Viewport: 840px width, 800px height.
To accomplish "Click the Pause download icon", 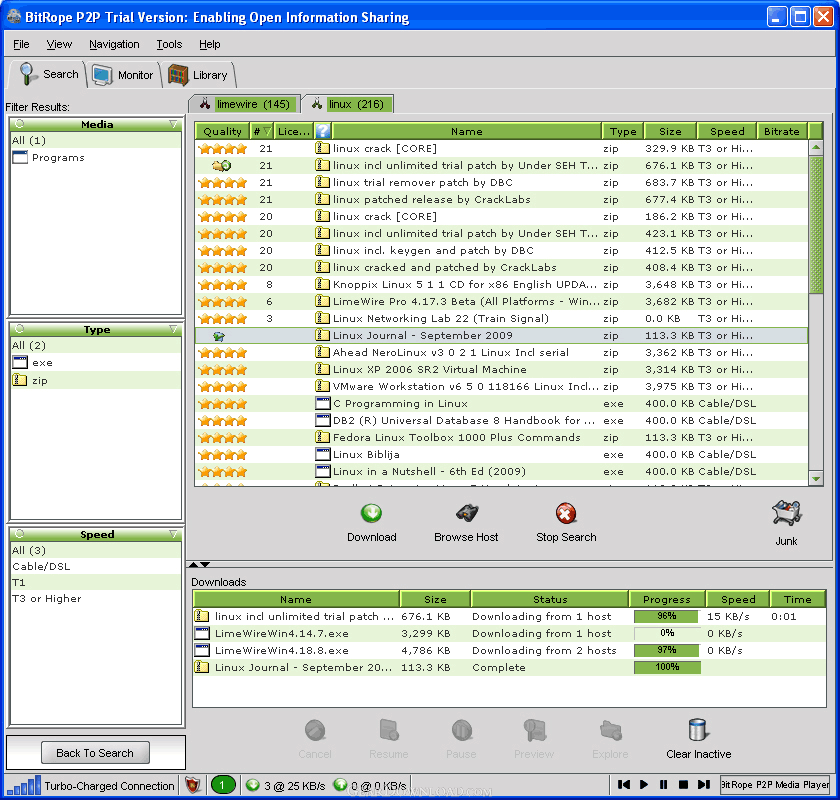I will point(461,730).
